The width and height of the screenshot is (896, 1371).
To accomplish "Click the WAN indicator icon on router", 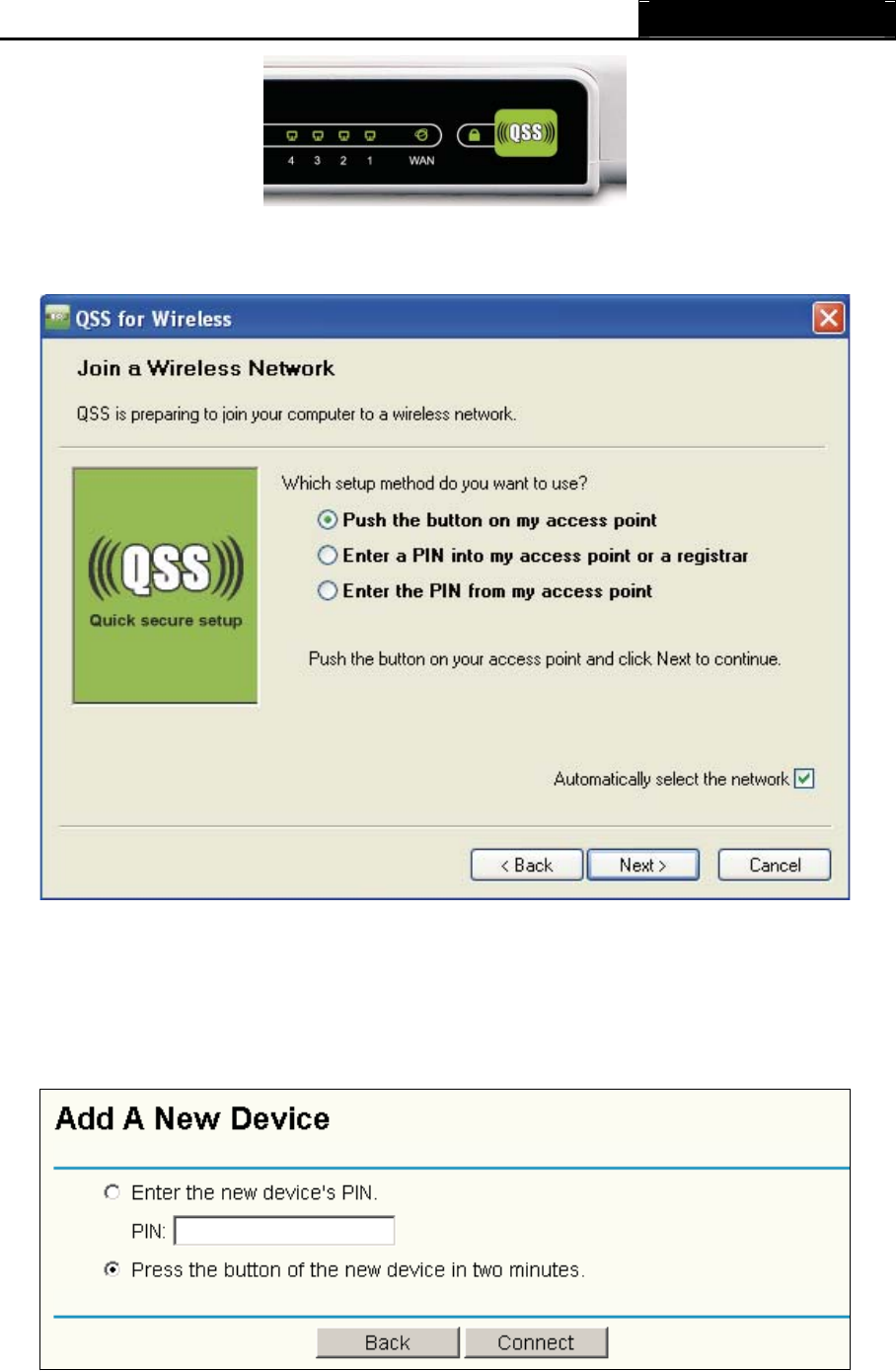I will (421, 135).
